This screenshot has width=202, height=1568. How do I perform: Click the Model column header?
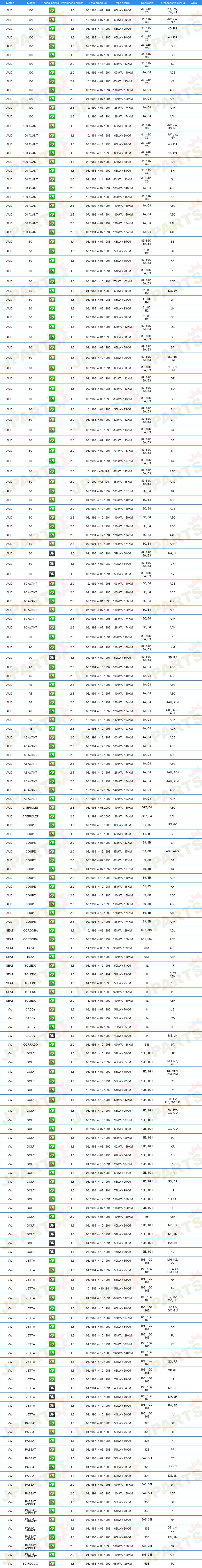coord(31,3)
